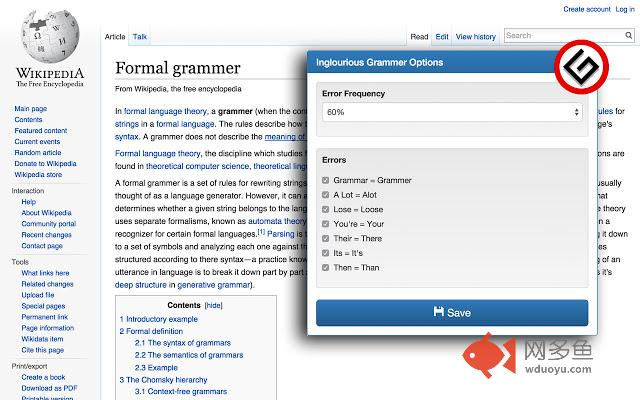Open the Edit tab
640x400 pixels.
pyautogui.click(x=442, y=37)
